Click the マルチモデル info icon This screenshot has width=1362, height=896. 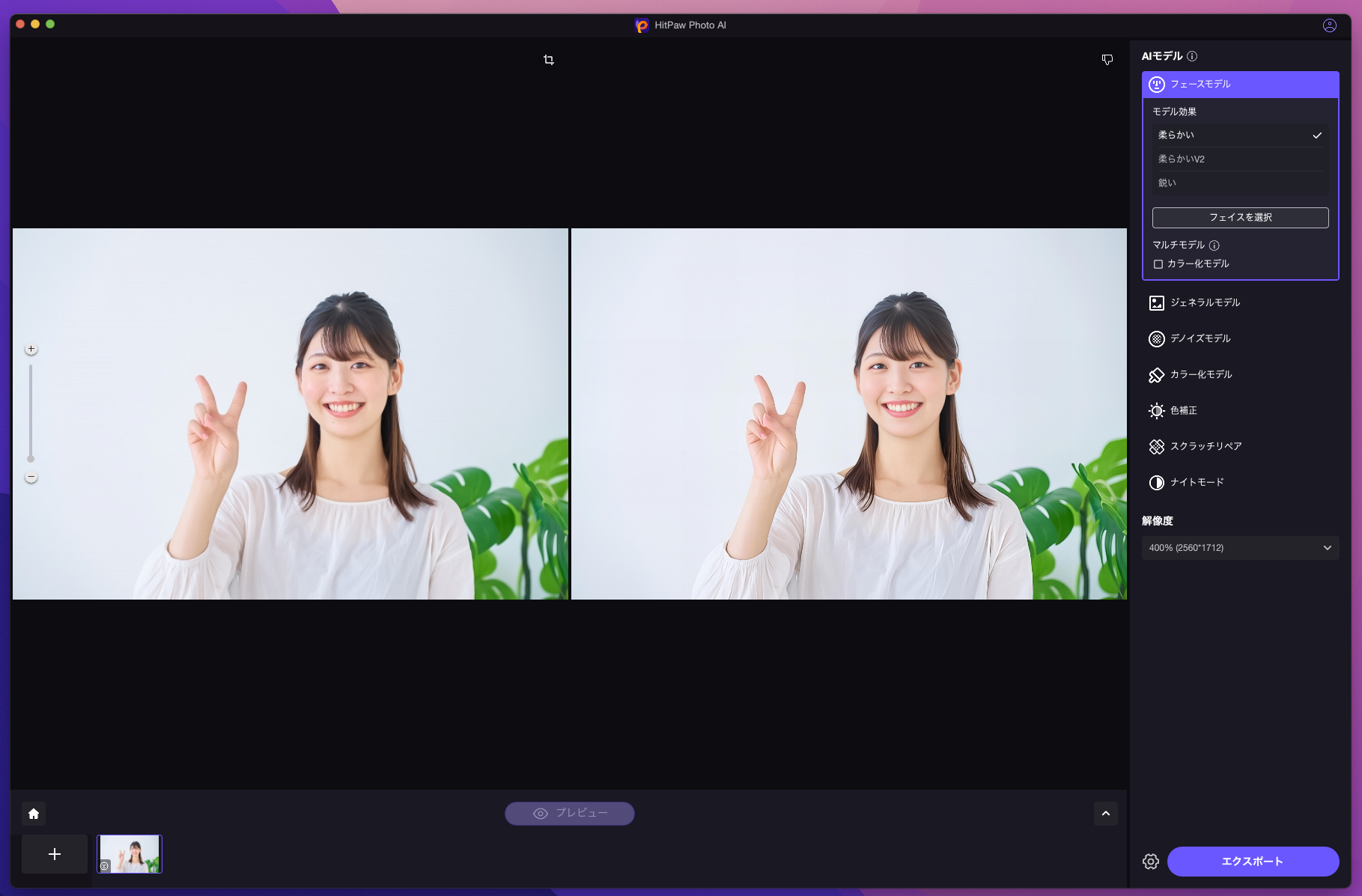[1214, 246]
